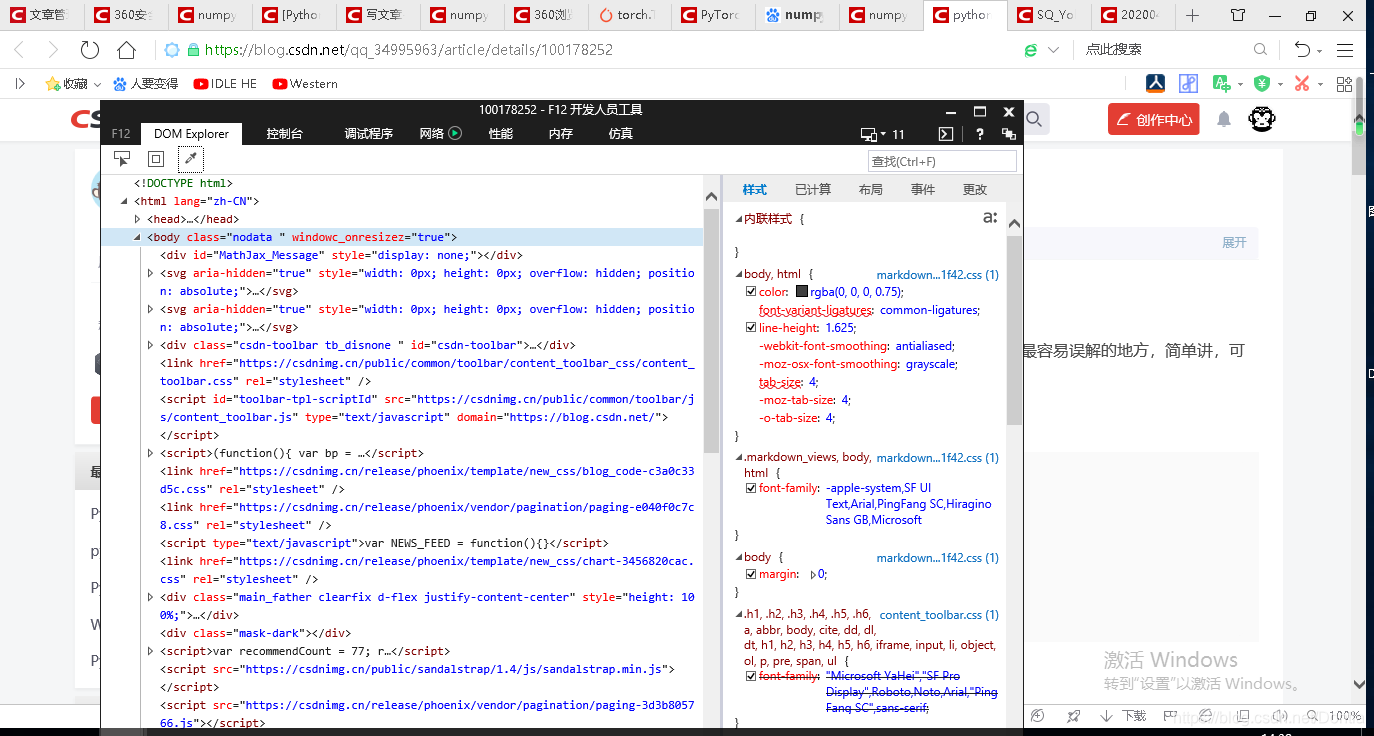This screenshot has width=1374, height=736.
Task: Switch to the torch browser tab
Action: (x=629, y=15)
